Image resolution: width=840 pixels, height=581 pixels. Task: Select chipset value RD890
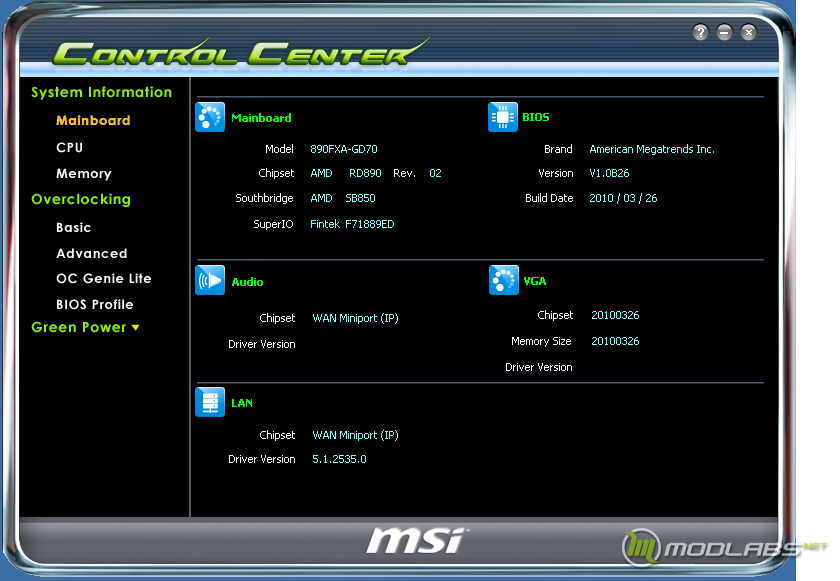point(365,173)
